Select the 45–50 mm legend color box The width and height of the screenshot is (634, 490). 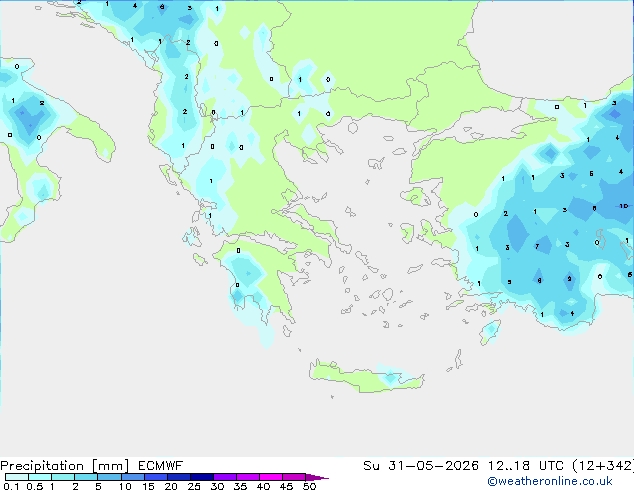click(x=294, y=477)
